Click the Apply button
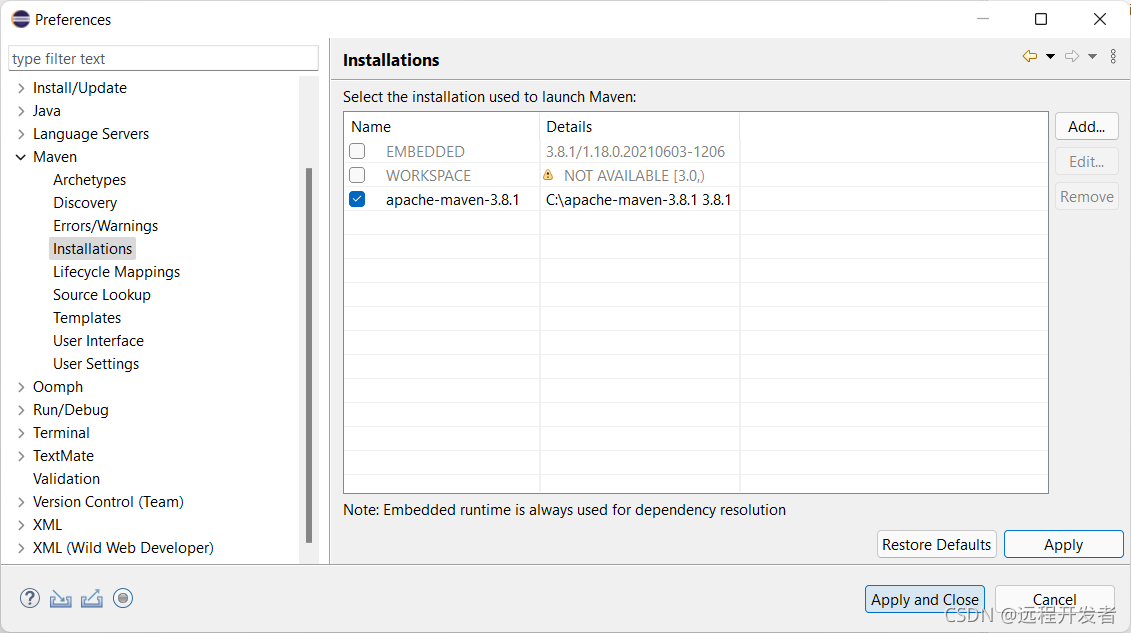 click(1063, 544)
